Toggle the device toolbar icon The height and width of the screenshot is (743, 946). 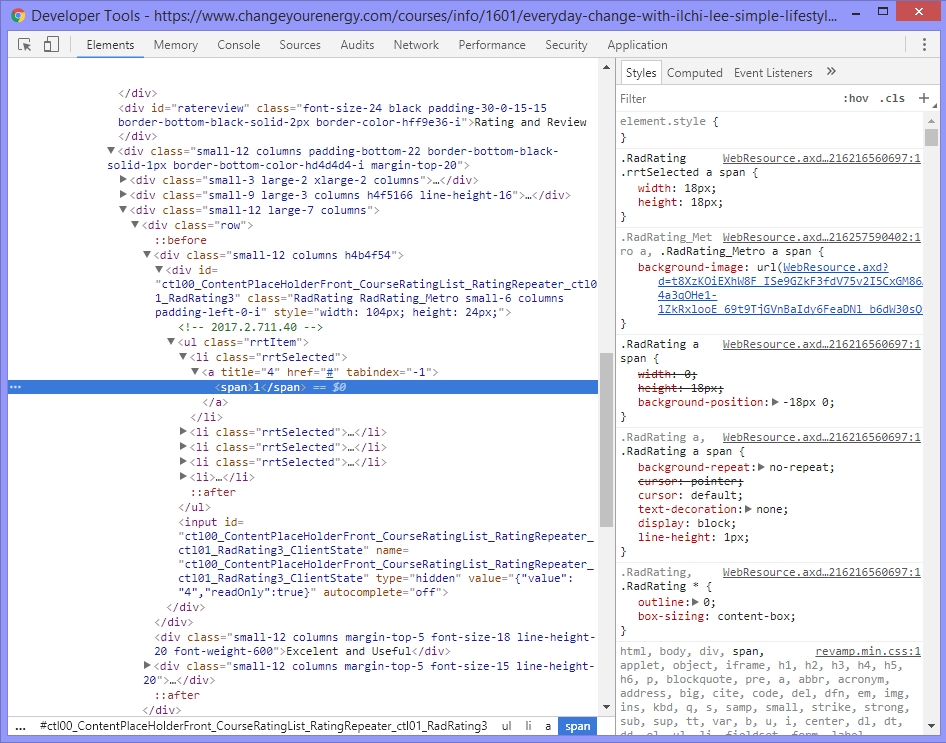(x=51, y=45)
